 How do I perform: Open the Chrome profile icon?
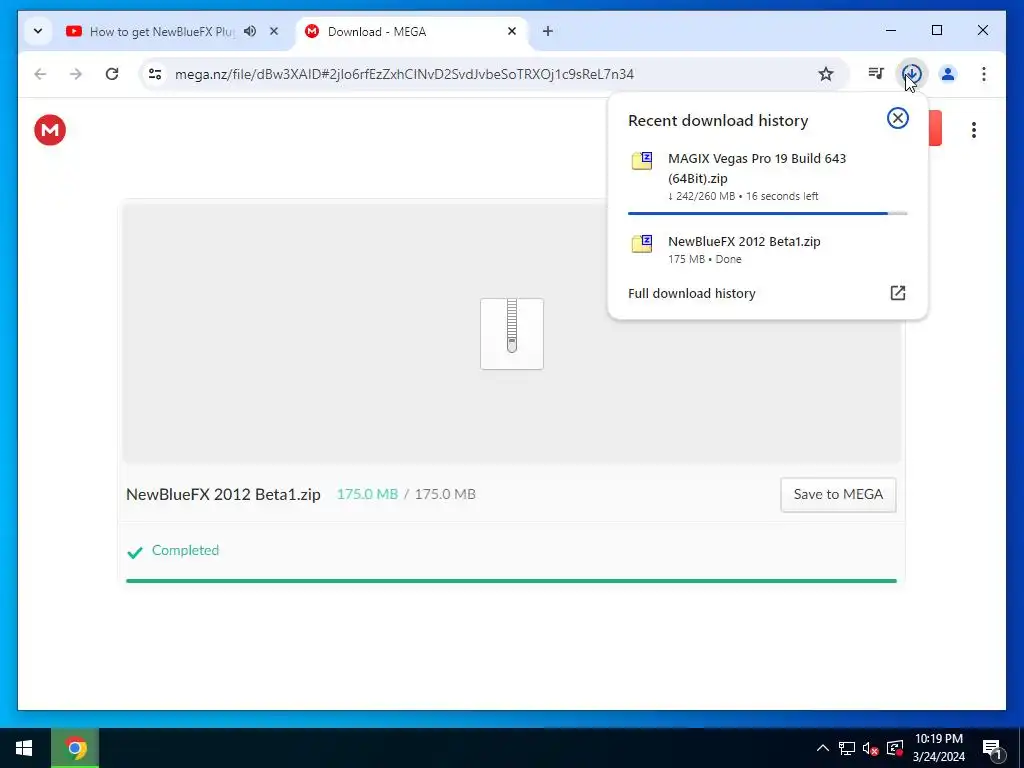[948, 74]
